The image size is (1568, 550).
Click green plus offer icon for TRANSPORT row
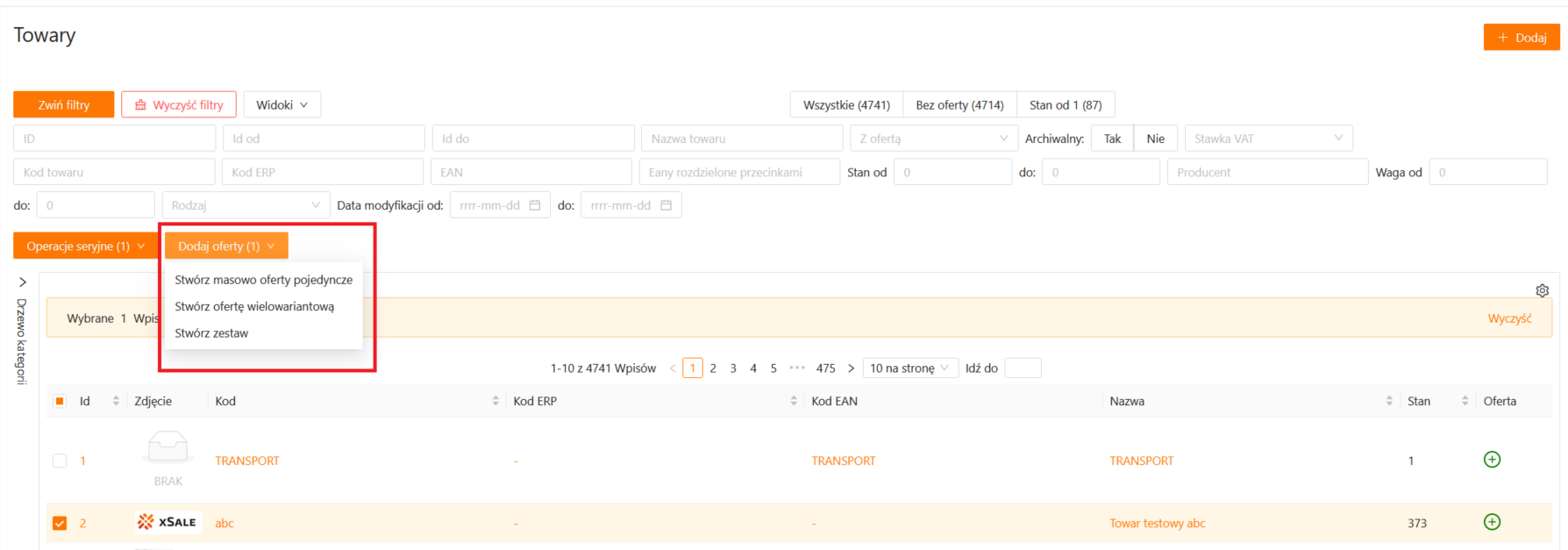click(x=1491, y=460)
